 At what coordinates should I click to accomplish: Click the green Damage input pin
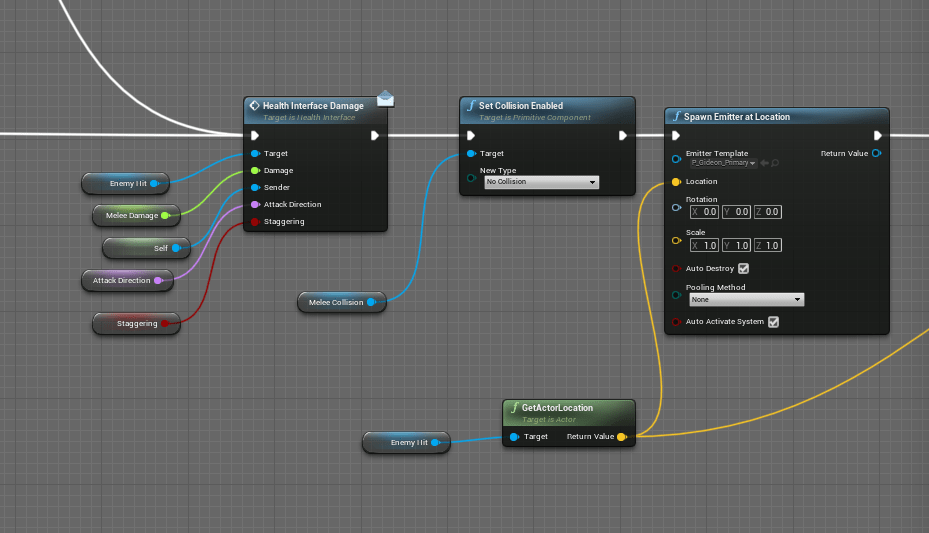point(256,171)
